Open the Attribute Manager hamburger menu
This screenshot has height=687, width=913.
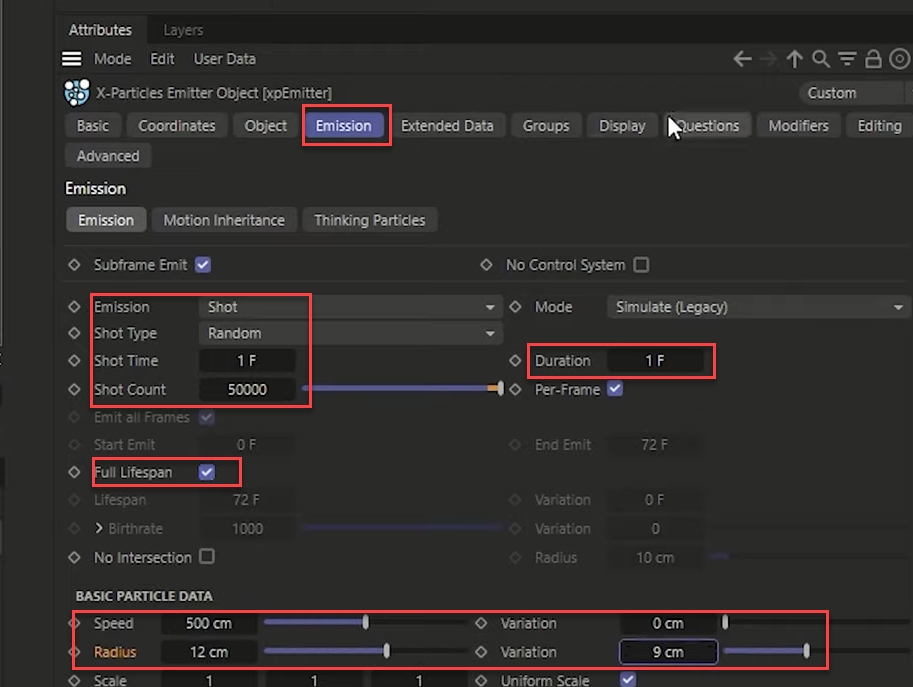click(71, 59)
